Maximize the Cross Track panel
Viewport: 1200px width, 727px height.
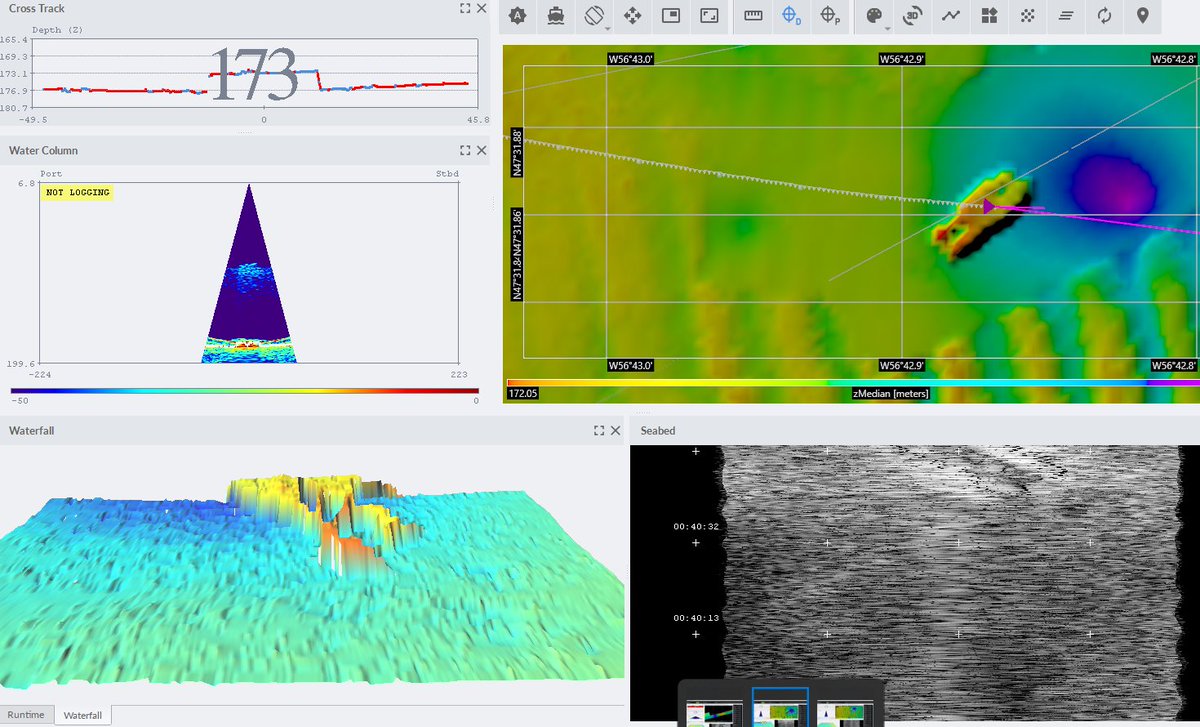tap(465, 8)
